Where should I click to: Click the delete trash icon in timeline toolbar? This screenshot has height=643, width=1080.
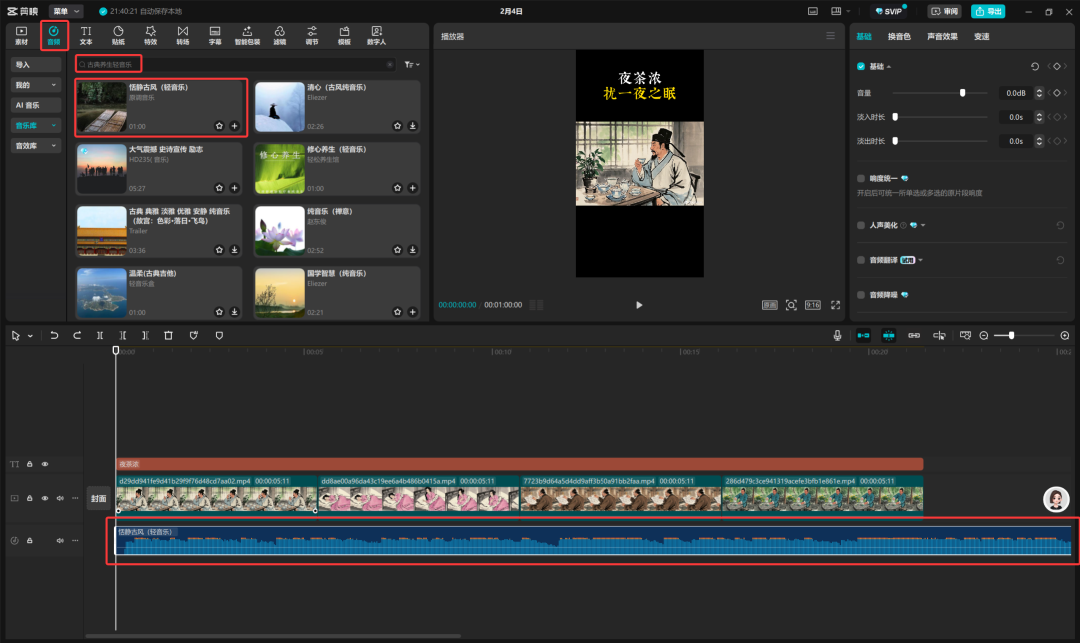pyautogui.click(x=168, y=336)
